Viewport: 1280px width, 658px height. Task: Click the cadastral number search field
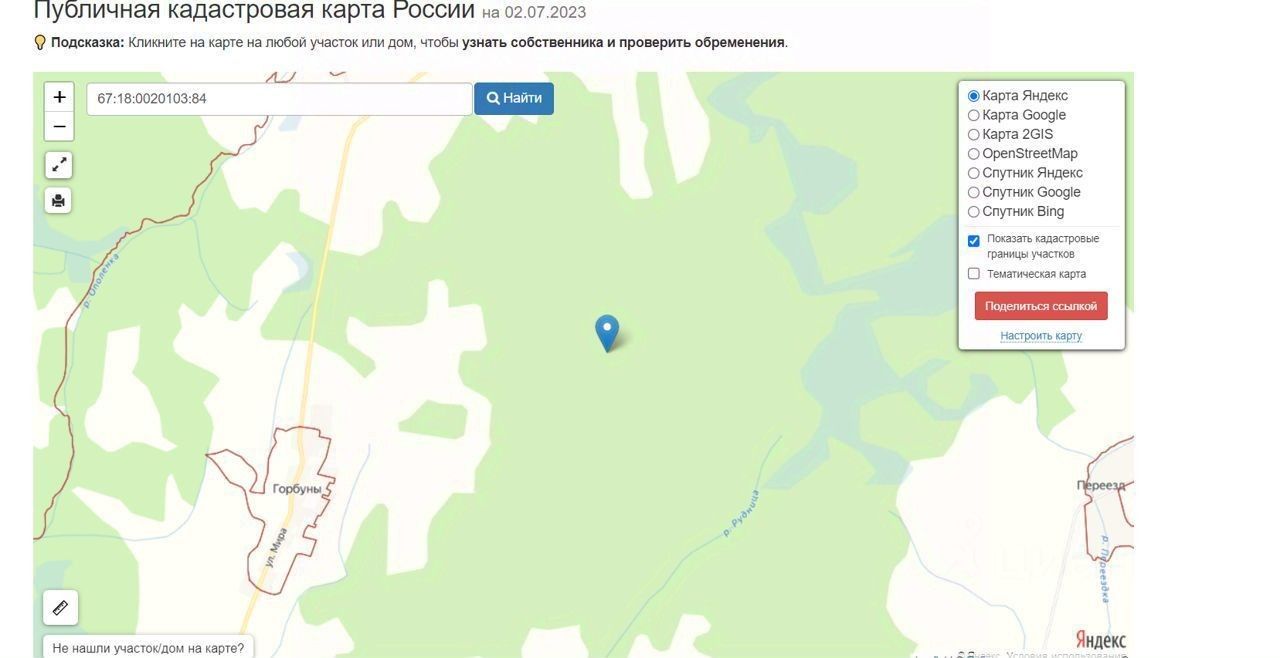point(279,98)
